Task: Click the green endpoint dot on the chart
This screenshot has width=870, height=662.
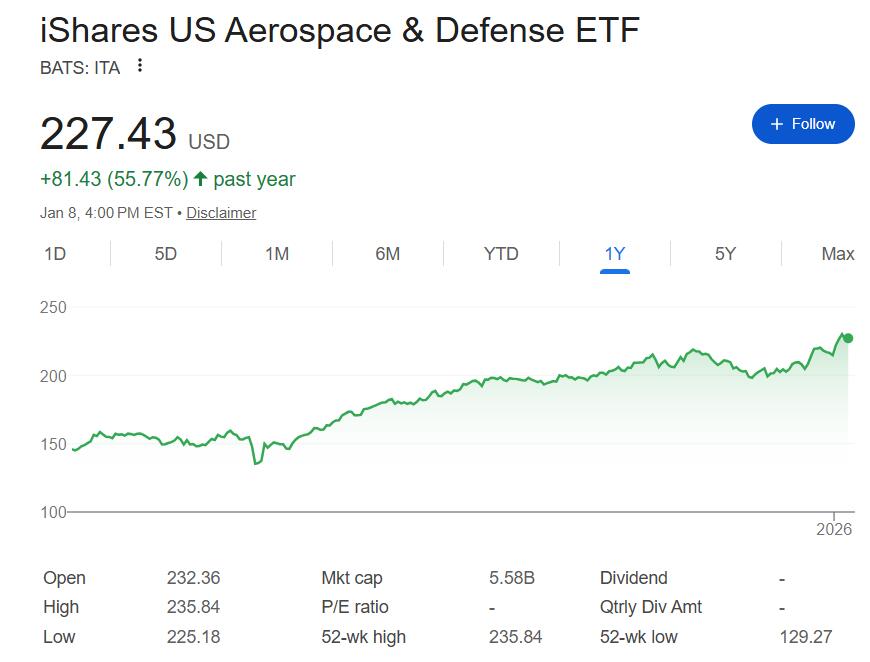Action: pyautogui.click(x=848, y=338)
